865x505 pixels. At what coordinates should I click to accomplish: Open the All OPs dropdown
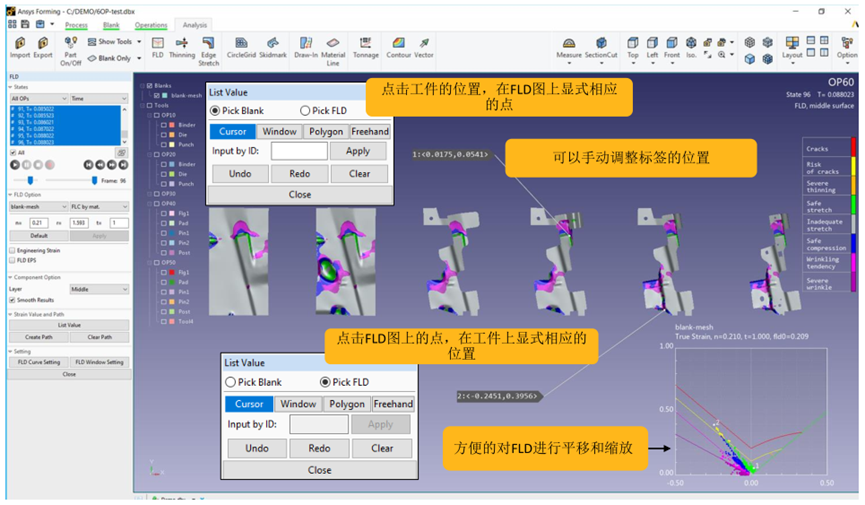pyautogui.click(x=39, y=98)
